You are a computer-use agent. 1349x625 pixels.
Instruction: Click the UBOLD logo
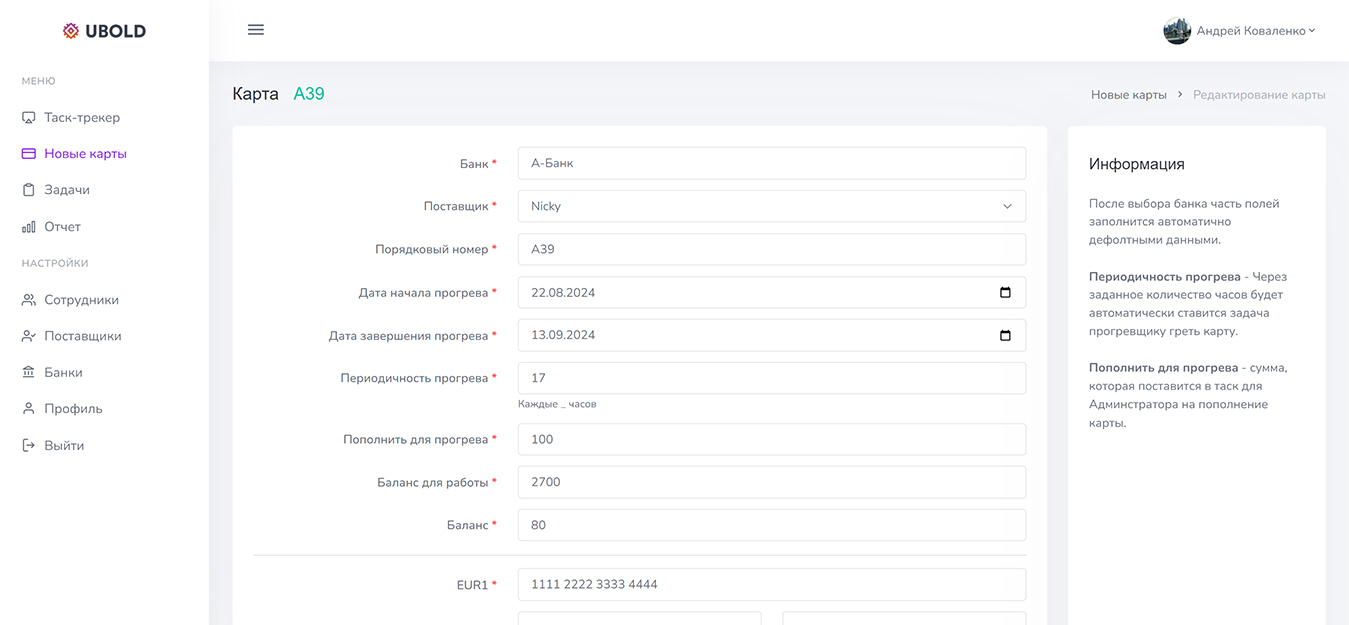[x=104, y=31]
